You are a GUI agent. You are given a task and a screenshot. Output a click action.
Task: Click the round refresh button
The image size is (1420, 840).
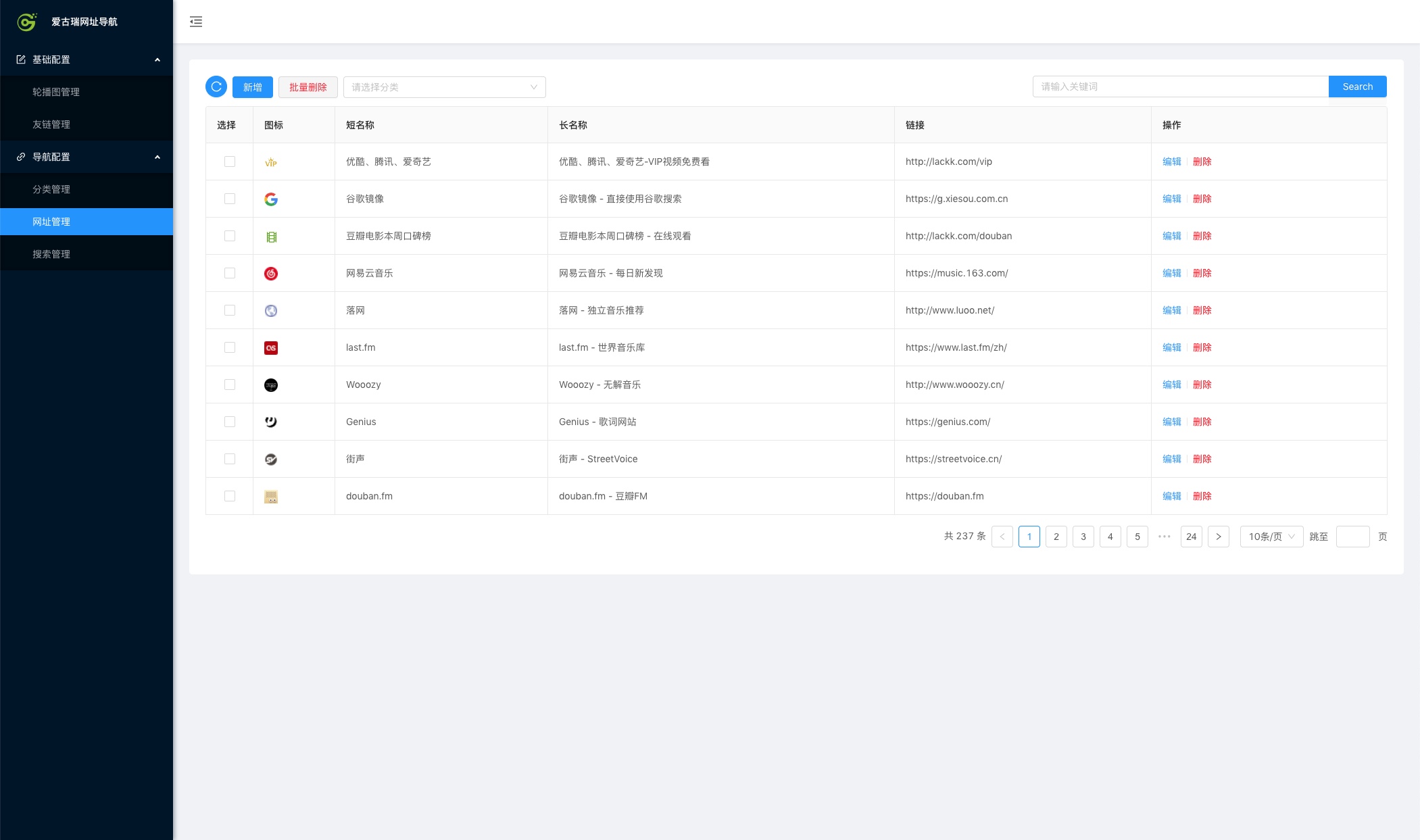click(x=216, y=87)
